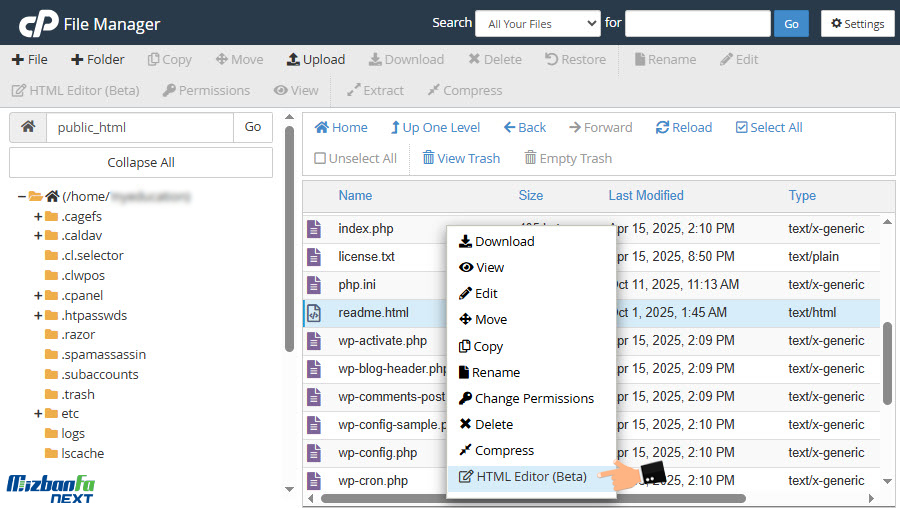Choose HTML Editor (Beta) from context menu
The height and width of the screenshot is (508, 900).
point(530,476)
